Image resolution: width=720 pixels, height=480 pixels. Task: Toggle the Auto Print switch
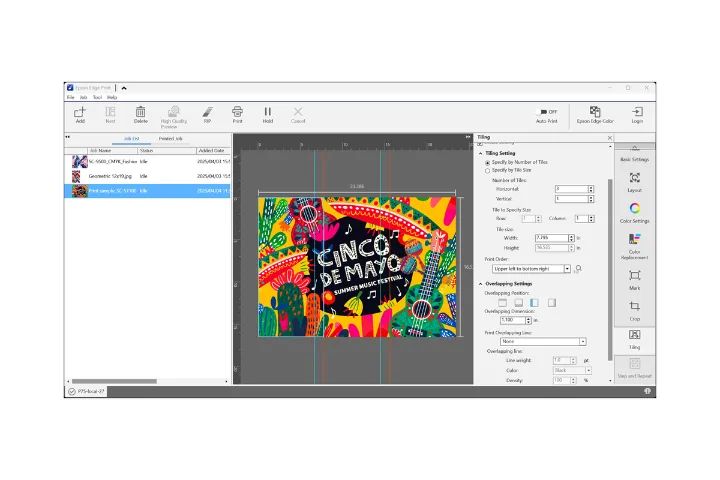click(544, 112)
